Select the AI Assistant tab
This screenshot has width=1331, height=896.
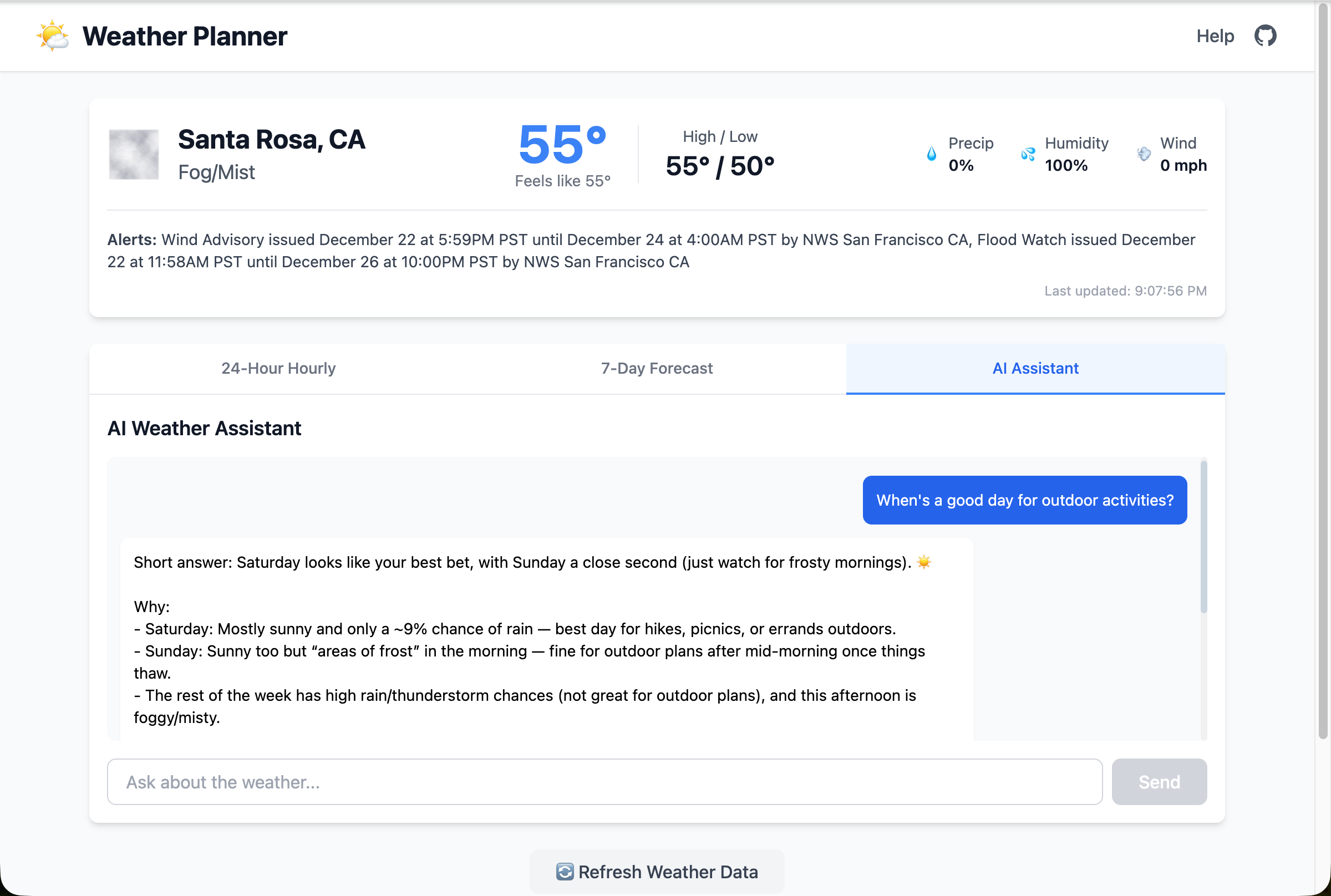(x=1035, y=369)
